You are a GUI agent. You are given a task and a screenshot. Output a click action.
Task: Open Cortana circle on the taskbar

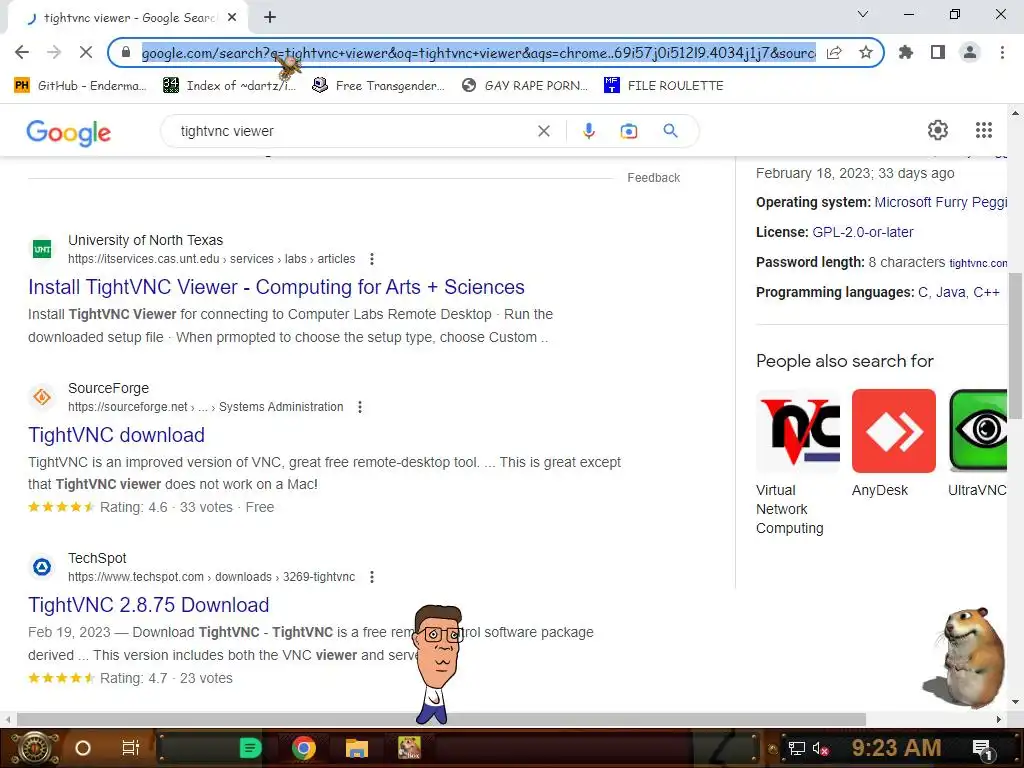click(83, 748)
